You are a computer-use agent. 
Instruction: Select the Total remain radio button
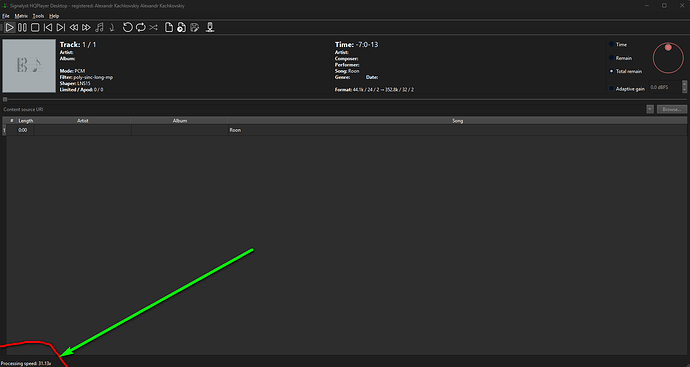[612, 71]
